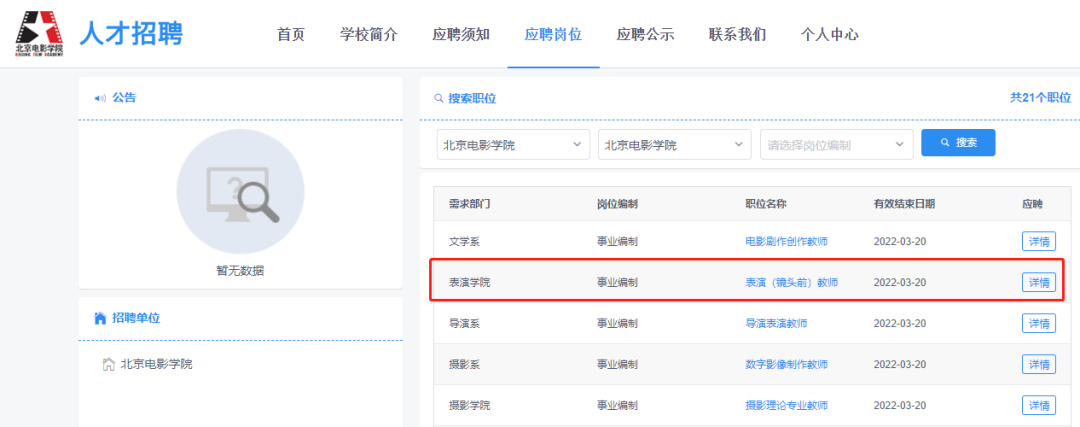The image size is (1080, 427).
Task: Click 详情 for 文学系 row
Action: point(1039,242)
